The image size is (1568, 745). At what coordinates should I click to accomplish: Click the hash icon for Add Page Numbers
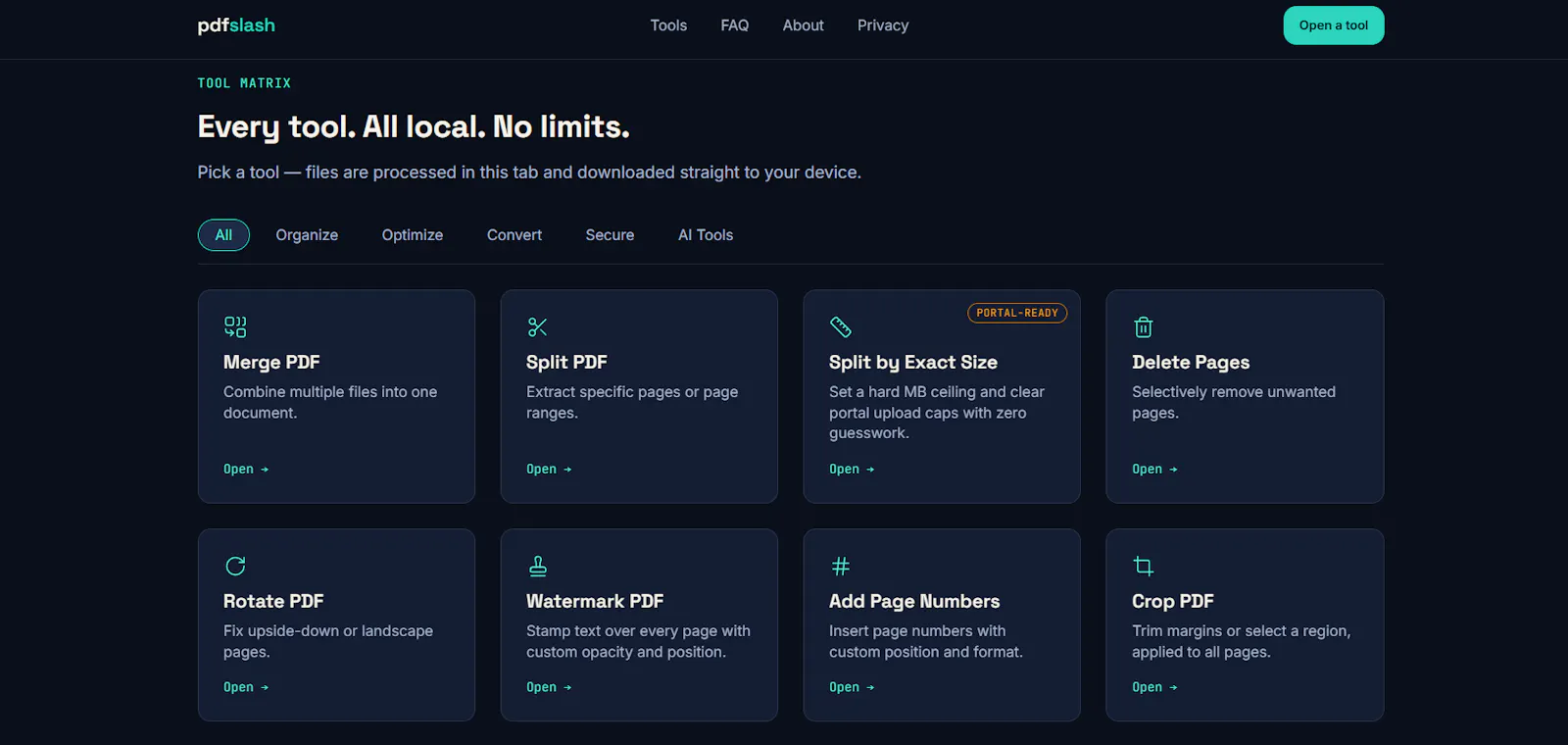point(841,566)
